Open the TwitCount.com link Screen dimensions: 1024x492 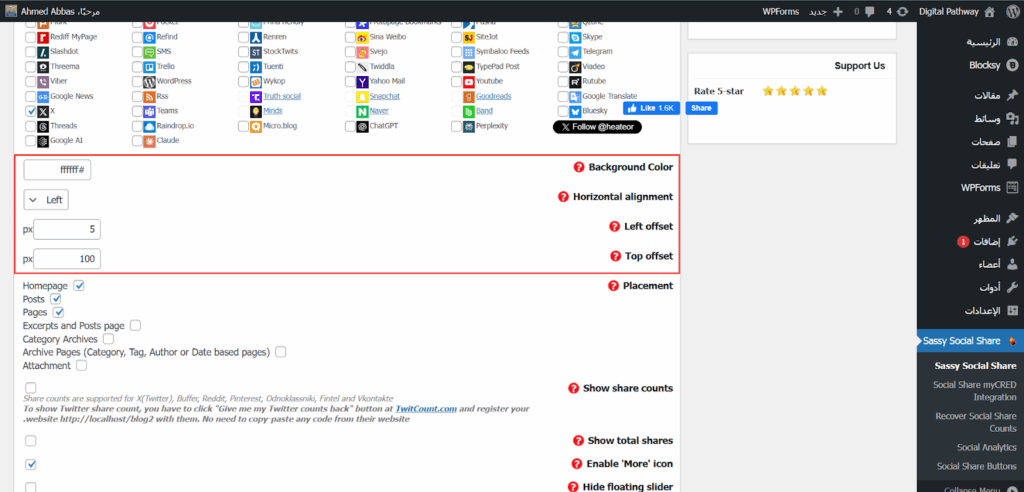click(x=426, y=409)
